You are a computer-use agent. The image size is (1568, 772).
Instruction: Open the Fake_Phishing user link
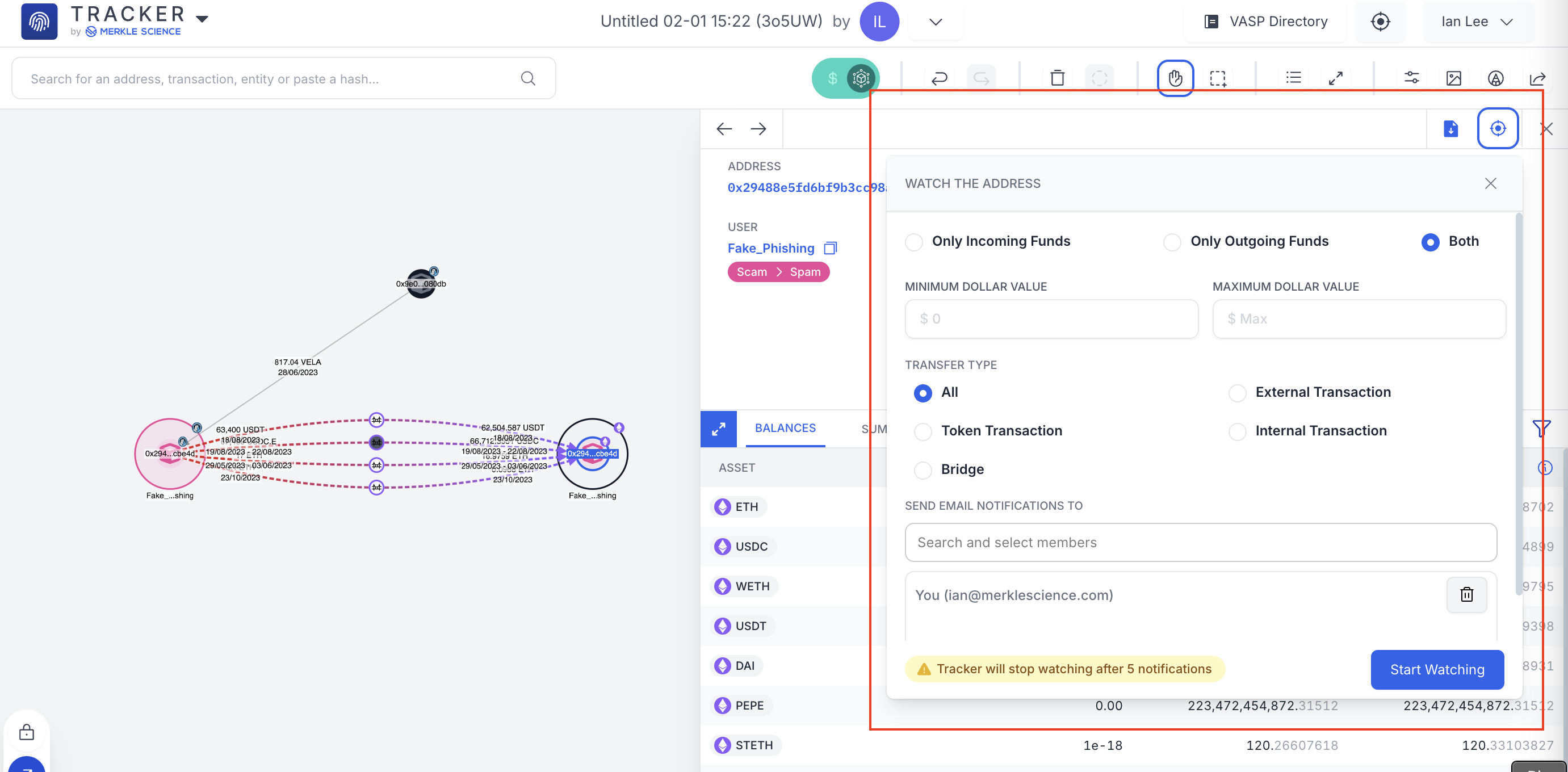point(770,248)
